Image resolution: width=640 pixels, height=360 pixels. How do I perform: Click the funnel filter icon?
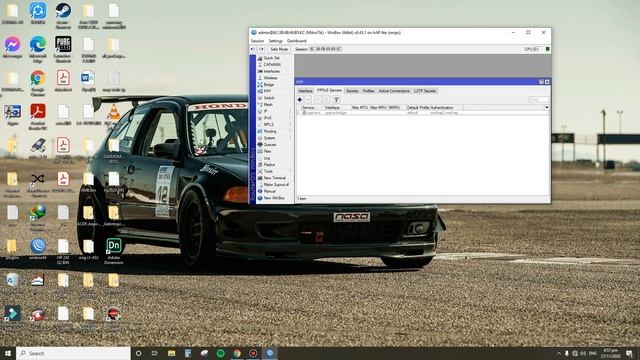click(336, 100)
